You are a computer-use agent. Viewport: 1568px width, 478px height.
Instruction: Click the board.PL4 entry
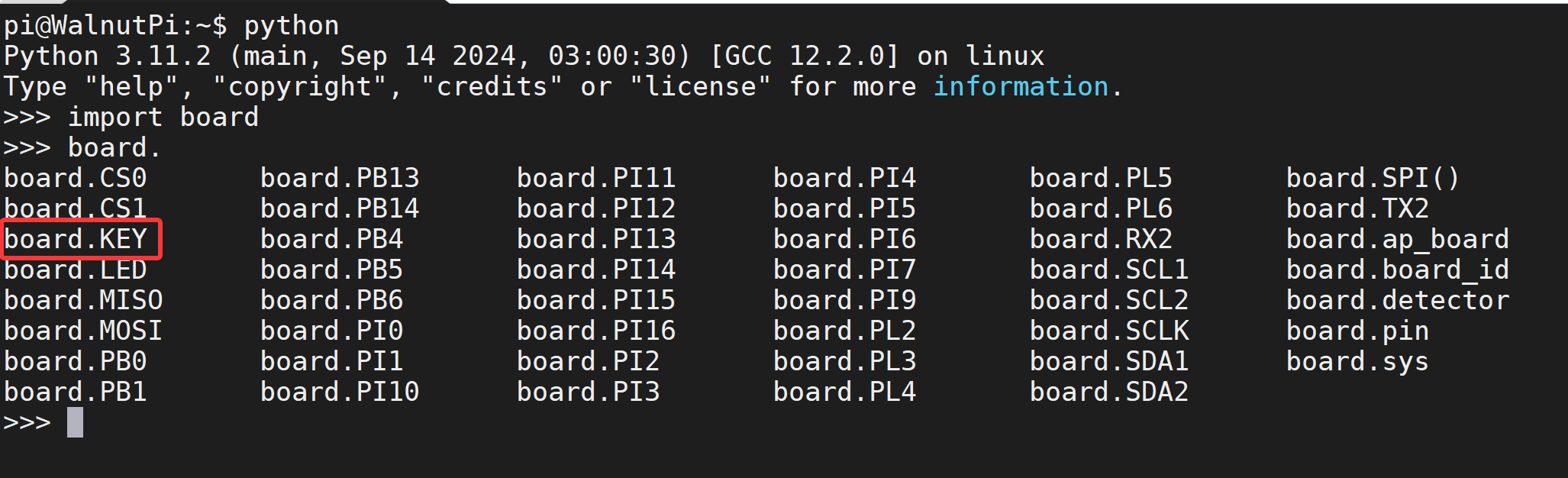(844, 392)
